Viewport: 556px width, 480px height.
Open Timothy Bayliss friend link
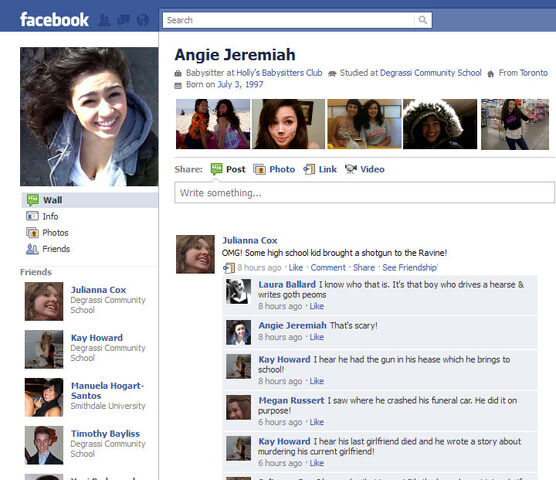click(x=105, y=434)
